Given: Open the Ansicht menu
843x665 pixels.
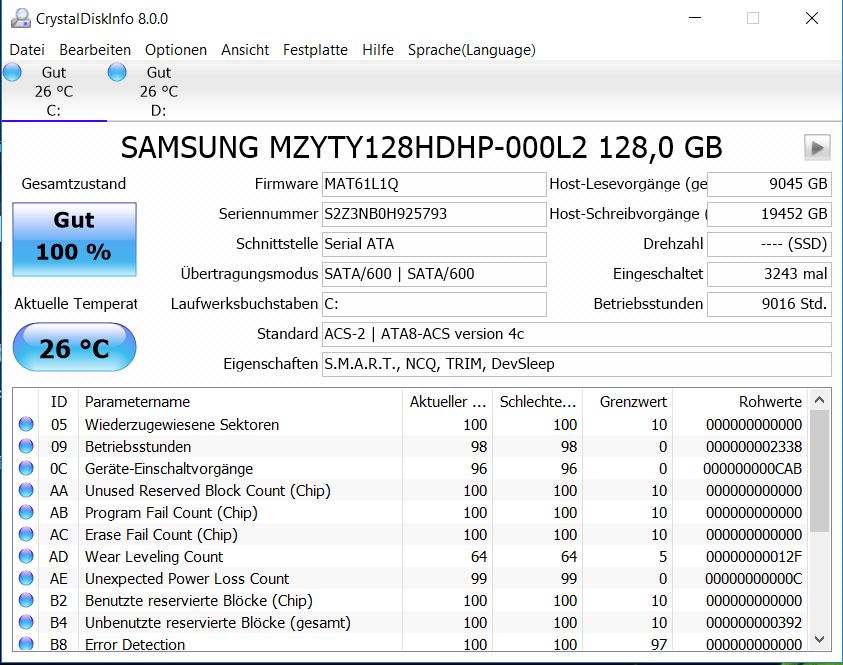Looking at the screenshot, I should point(244,49).
